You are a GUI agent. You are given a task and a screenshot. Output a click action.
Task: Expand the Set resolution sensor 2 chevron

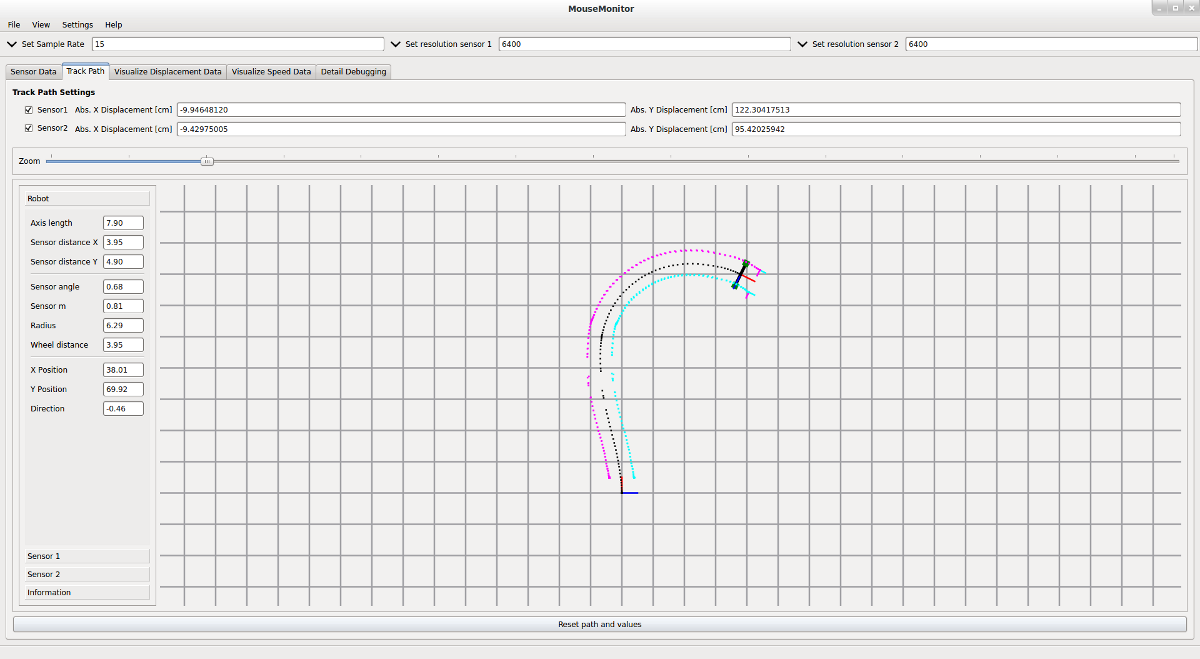(803, 44)
